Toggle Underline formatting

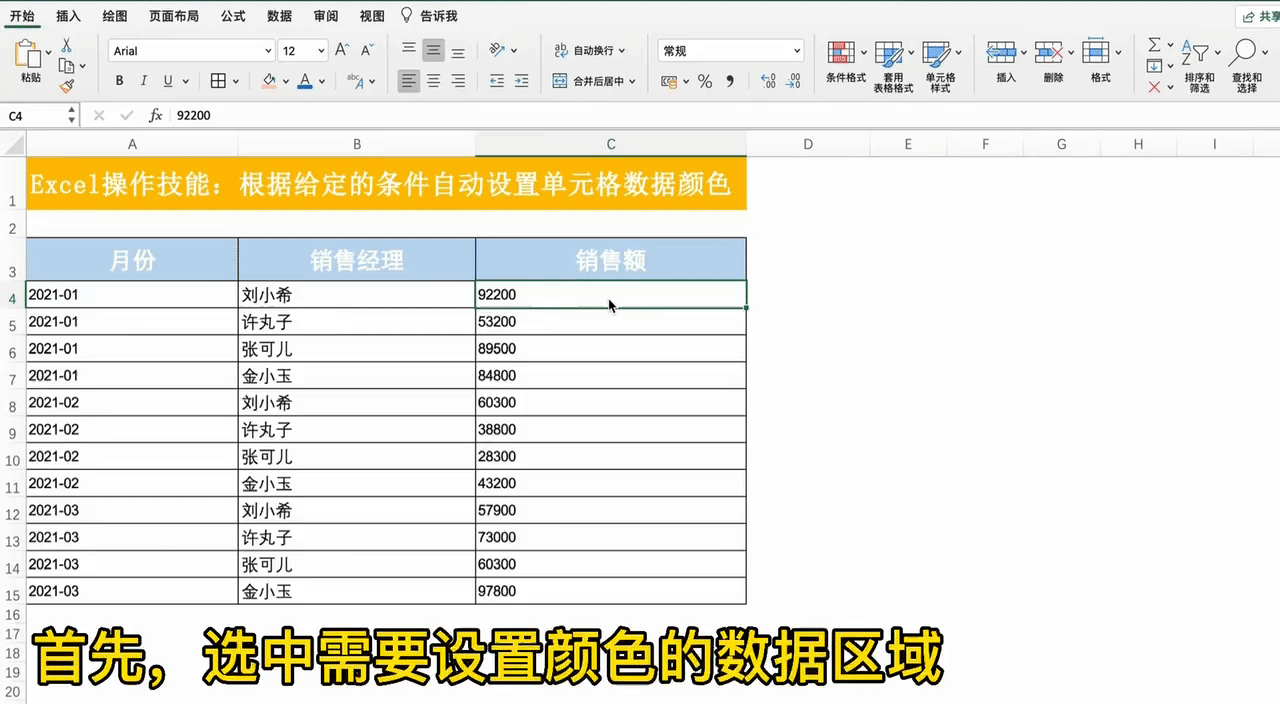[168, 81]
